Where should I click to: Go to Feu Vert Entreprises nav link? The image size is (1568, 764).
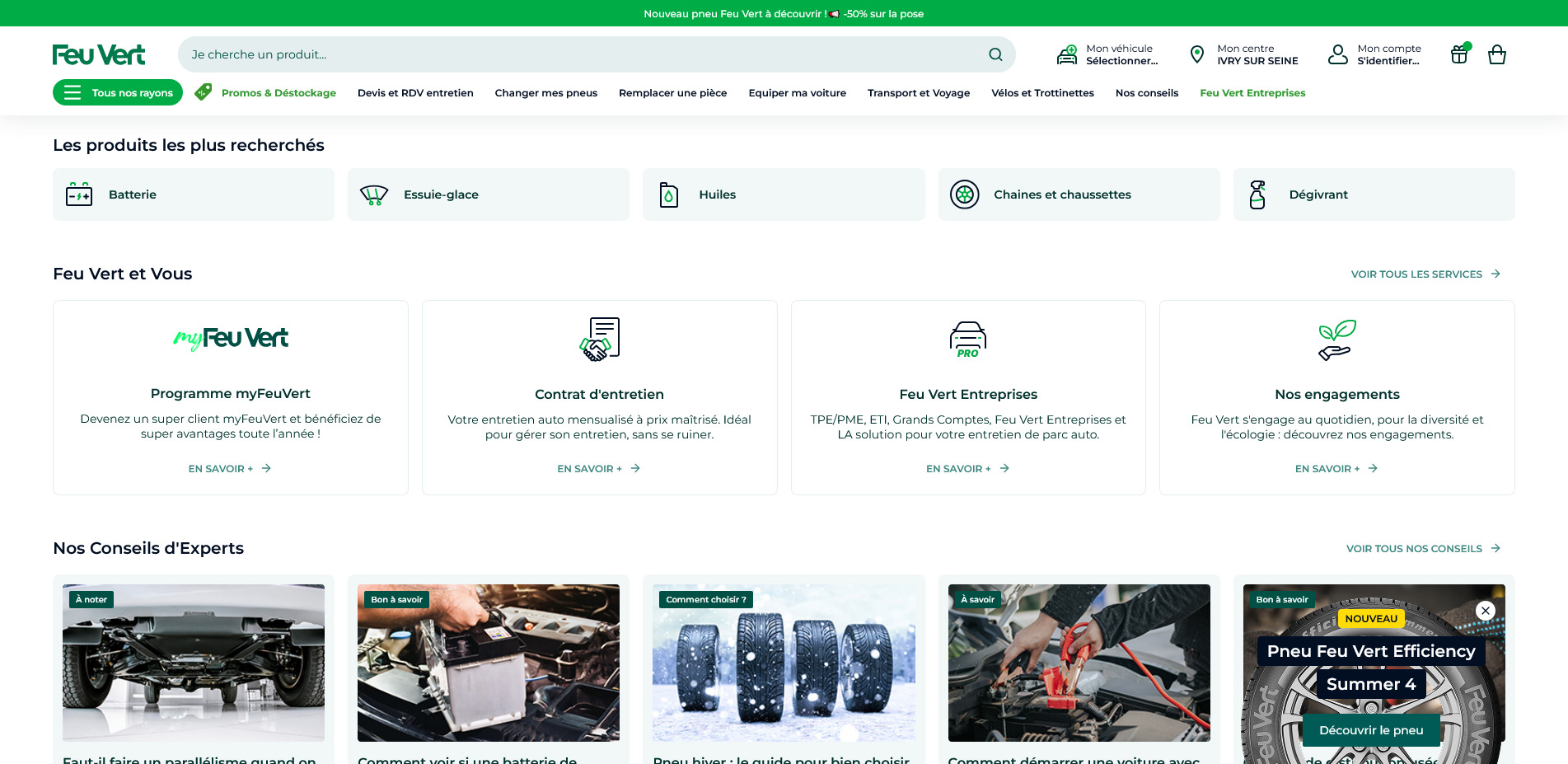point(1252,93)
